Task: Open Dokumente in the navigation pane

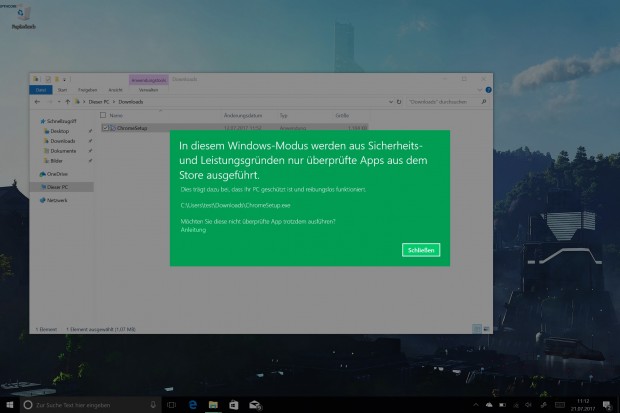Action: [x=60, y=151]
